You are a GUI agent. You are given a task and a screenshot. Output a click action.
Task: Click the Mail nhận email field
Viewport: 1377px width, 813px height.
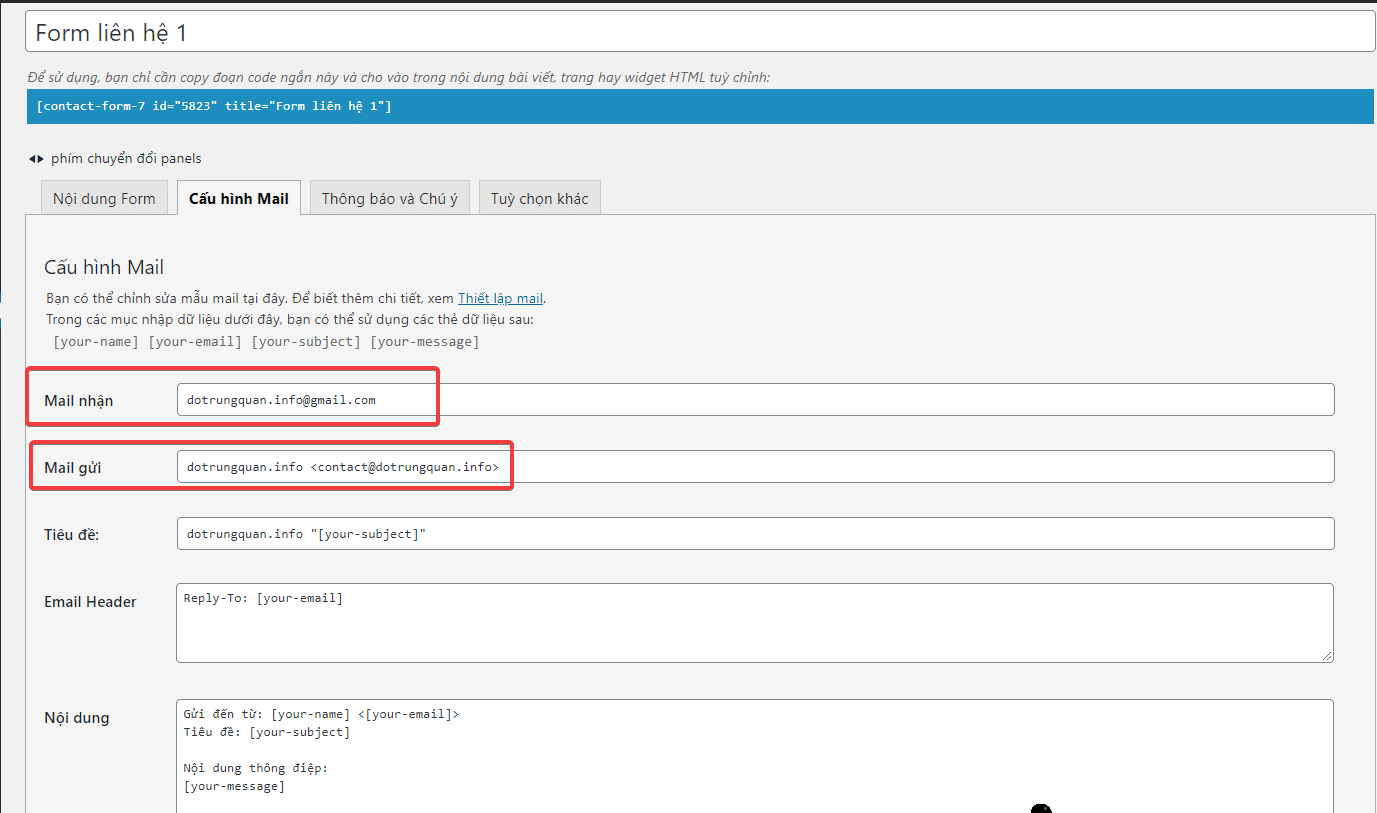pos(755,400)
